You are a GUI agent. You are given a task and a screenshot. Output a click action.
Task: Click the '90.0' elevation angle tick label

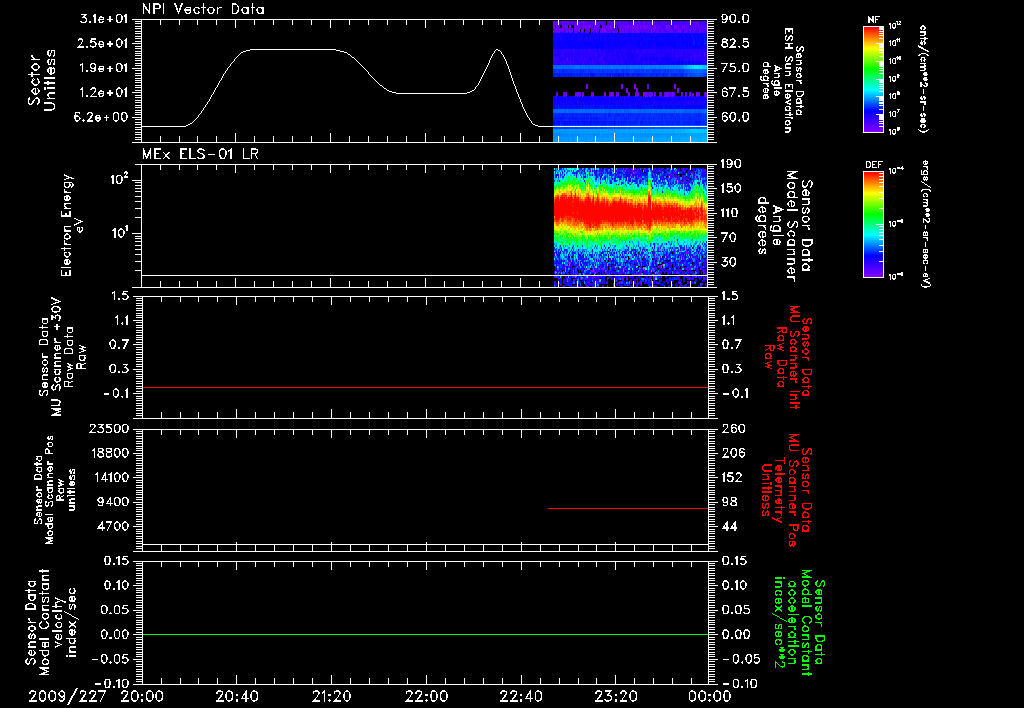coord(735,19)
